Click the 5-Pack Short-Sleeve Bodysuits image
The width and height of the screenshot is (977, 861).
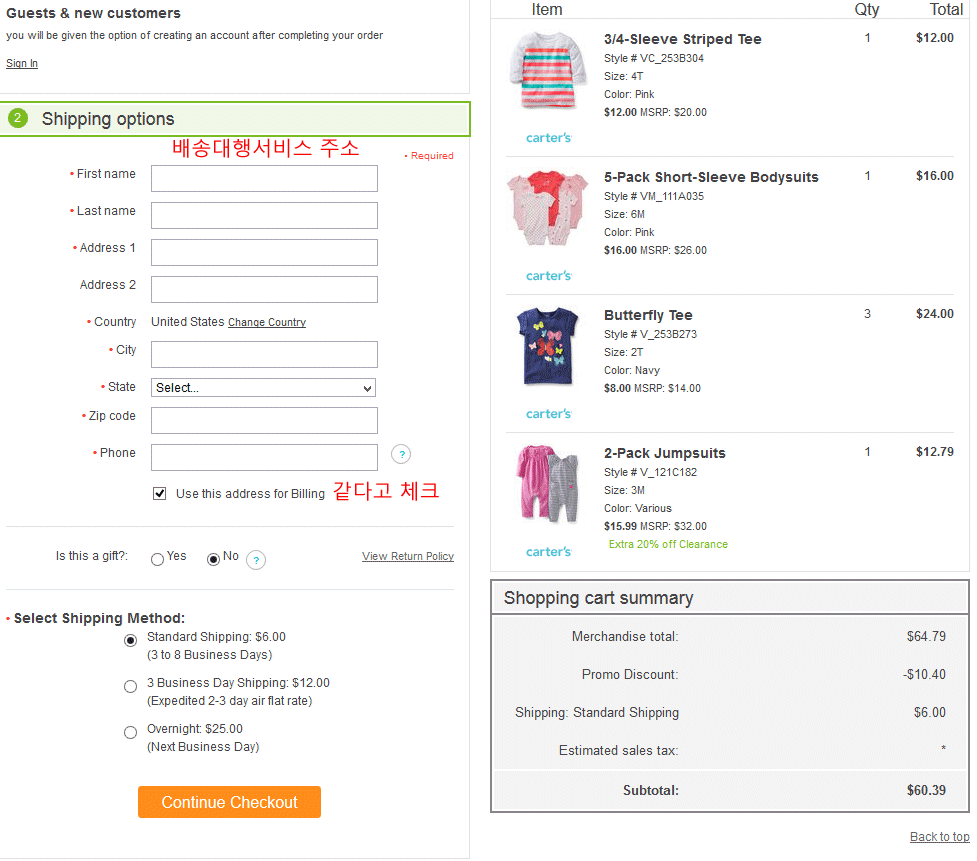[547, 210]
